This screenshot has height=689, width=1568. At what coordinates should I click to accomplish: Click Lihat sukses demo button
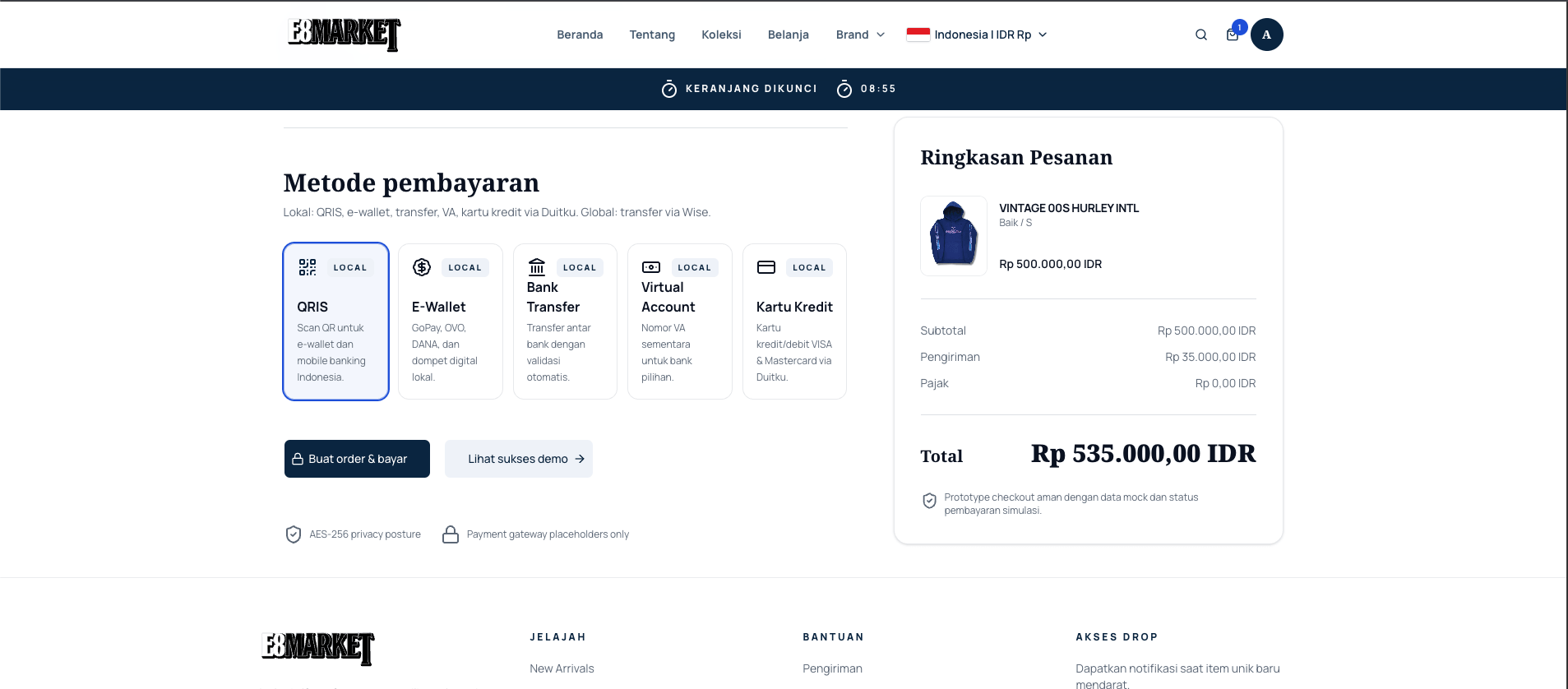(519, 459)
